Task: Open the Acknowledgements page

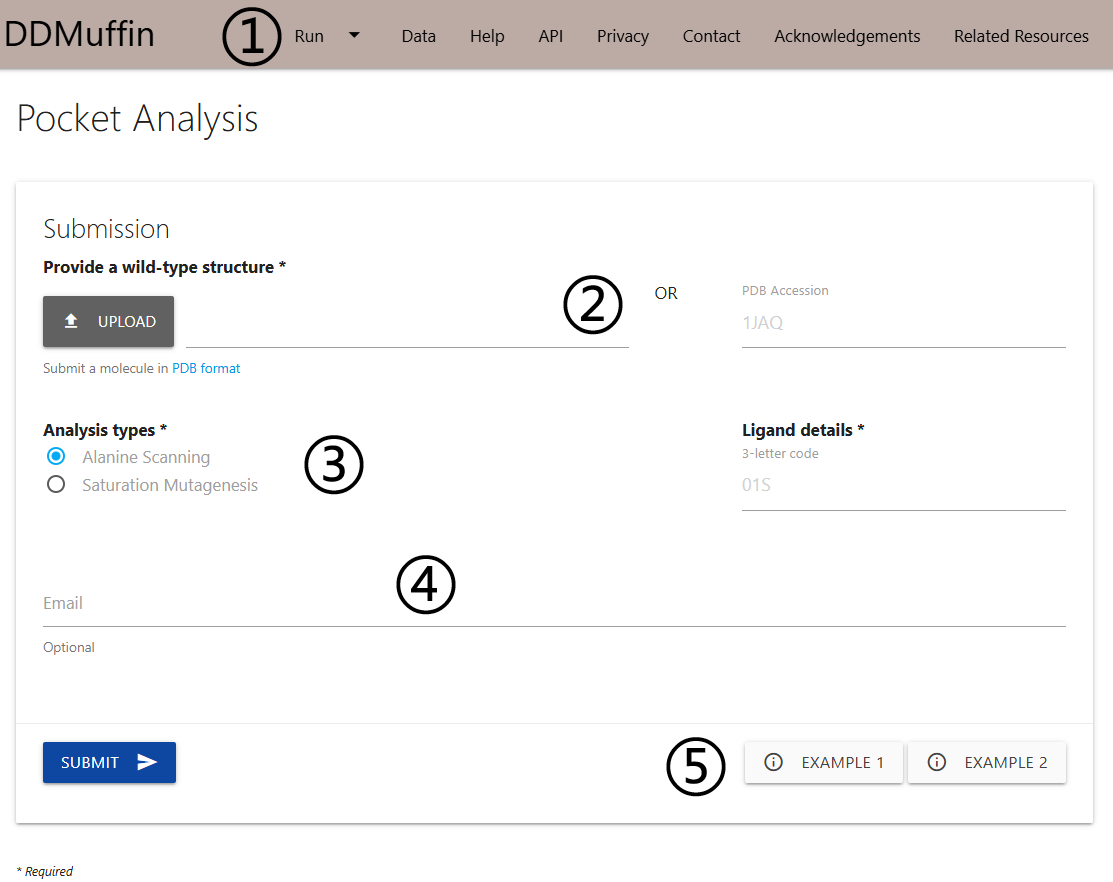Action: (x=846, y=36)
